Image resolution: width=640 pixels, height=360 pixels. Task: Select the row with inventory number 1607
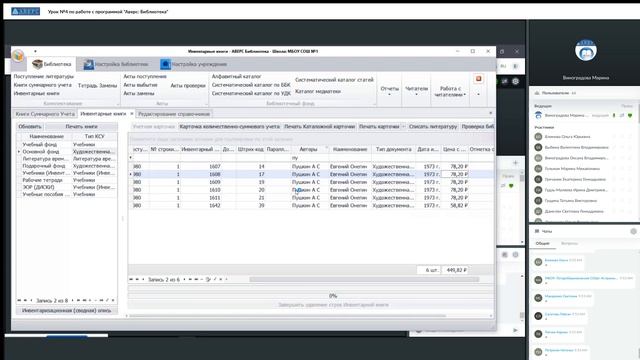(311, 167)
